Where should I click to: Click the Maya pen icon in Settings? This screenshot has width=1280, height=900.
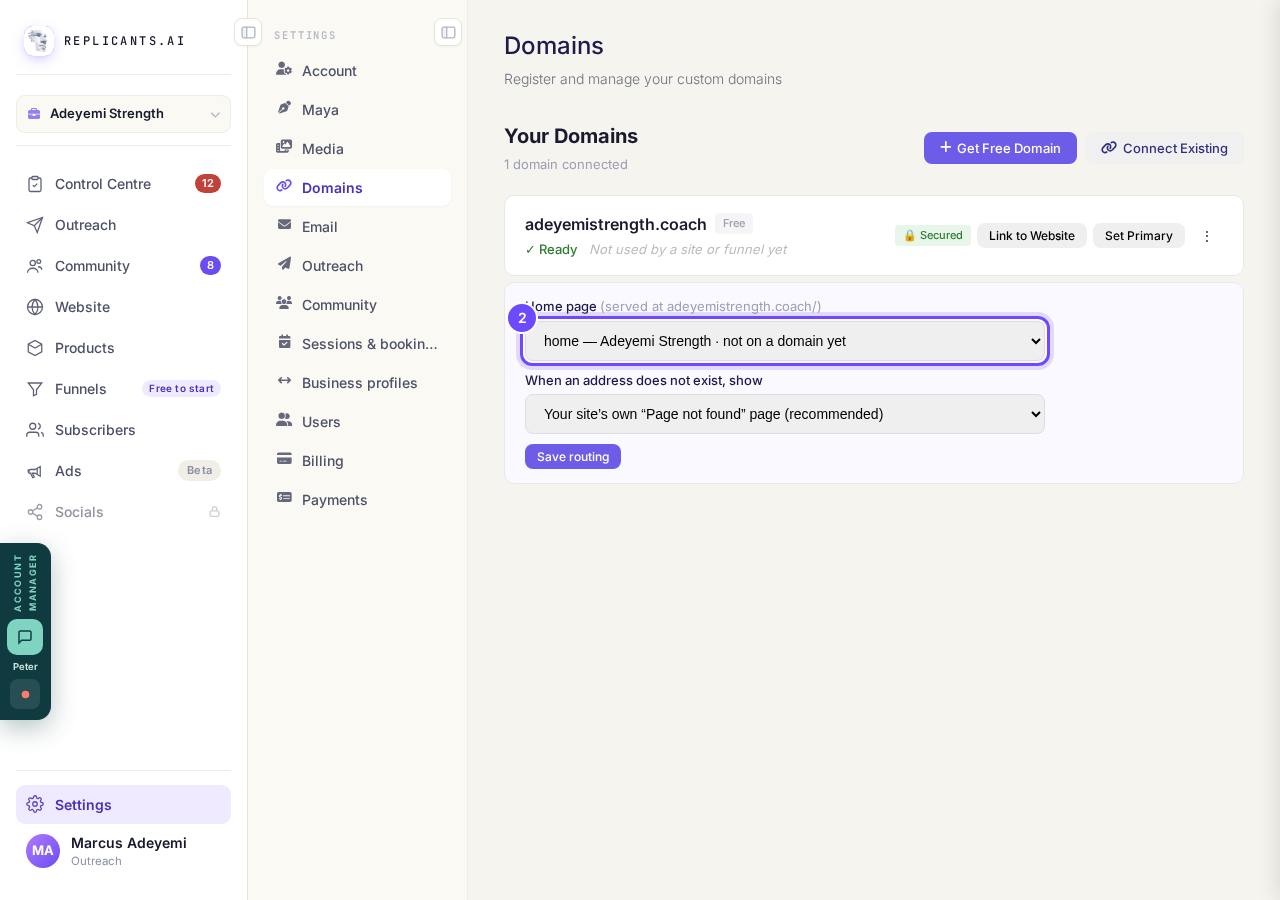pyautogui.click(x=284, y=108)
